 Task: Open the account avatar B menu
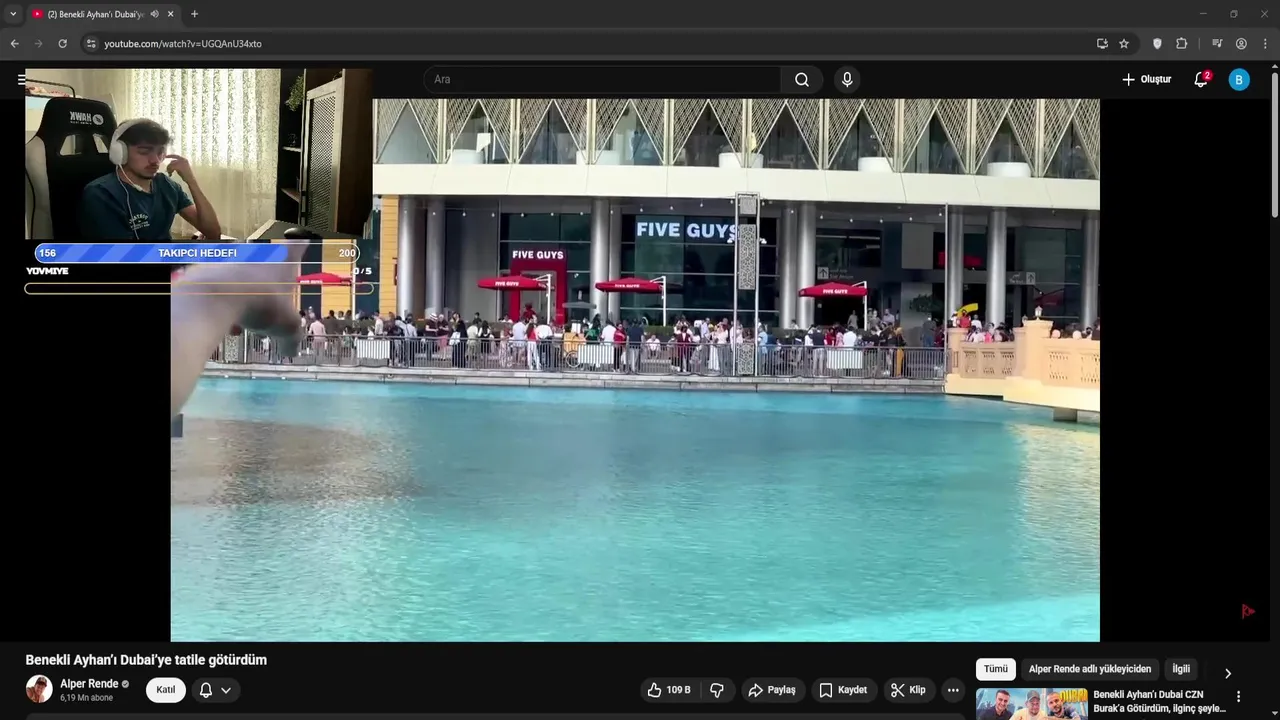(1239, 79)
